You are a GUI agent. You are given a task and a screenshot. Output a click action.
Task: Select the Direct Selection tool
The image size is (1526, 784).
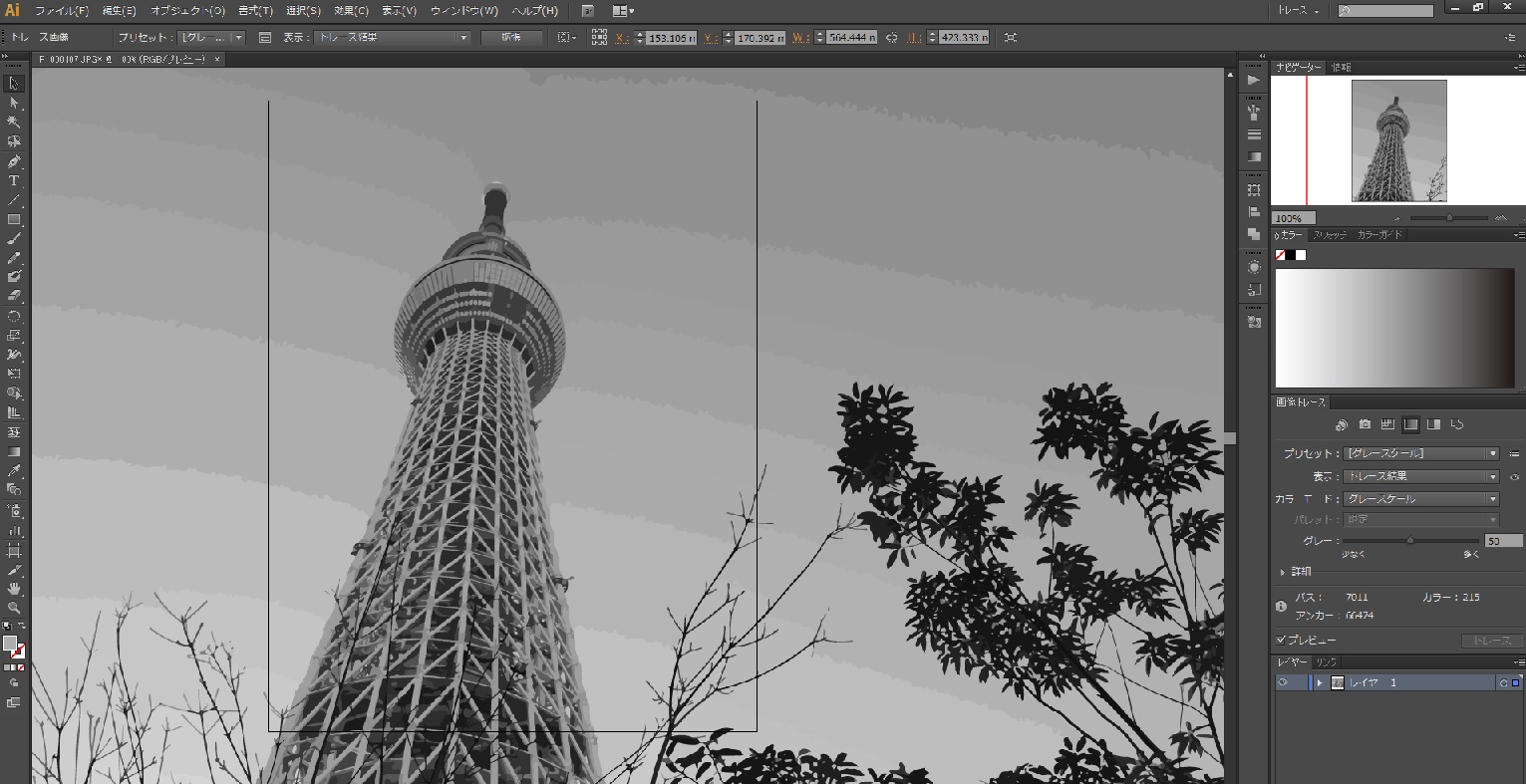[x=14, y=104]
